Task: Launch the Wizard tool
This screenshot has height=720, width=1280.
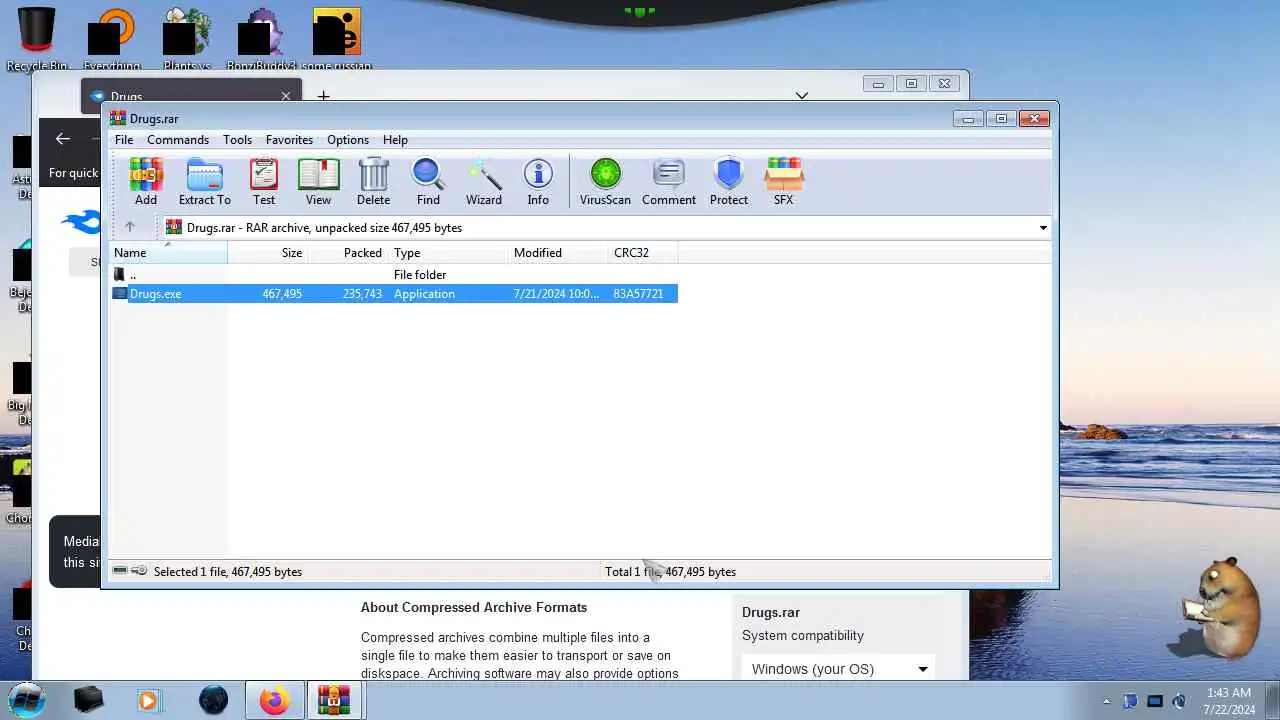Action: coord(484,182)
